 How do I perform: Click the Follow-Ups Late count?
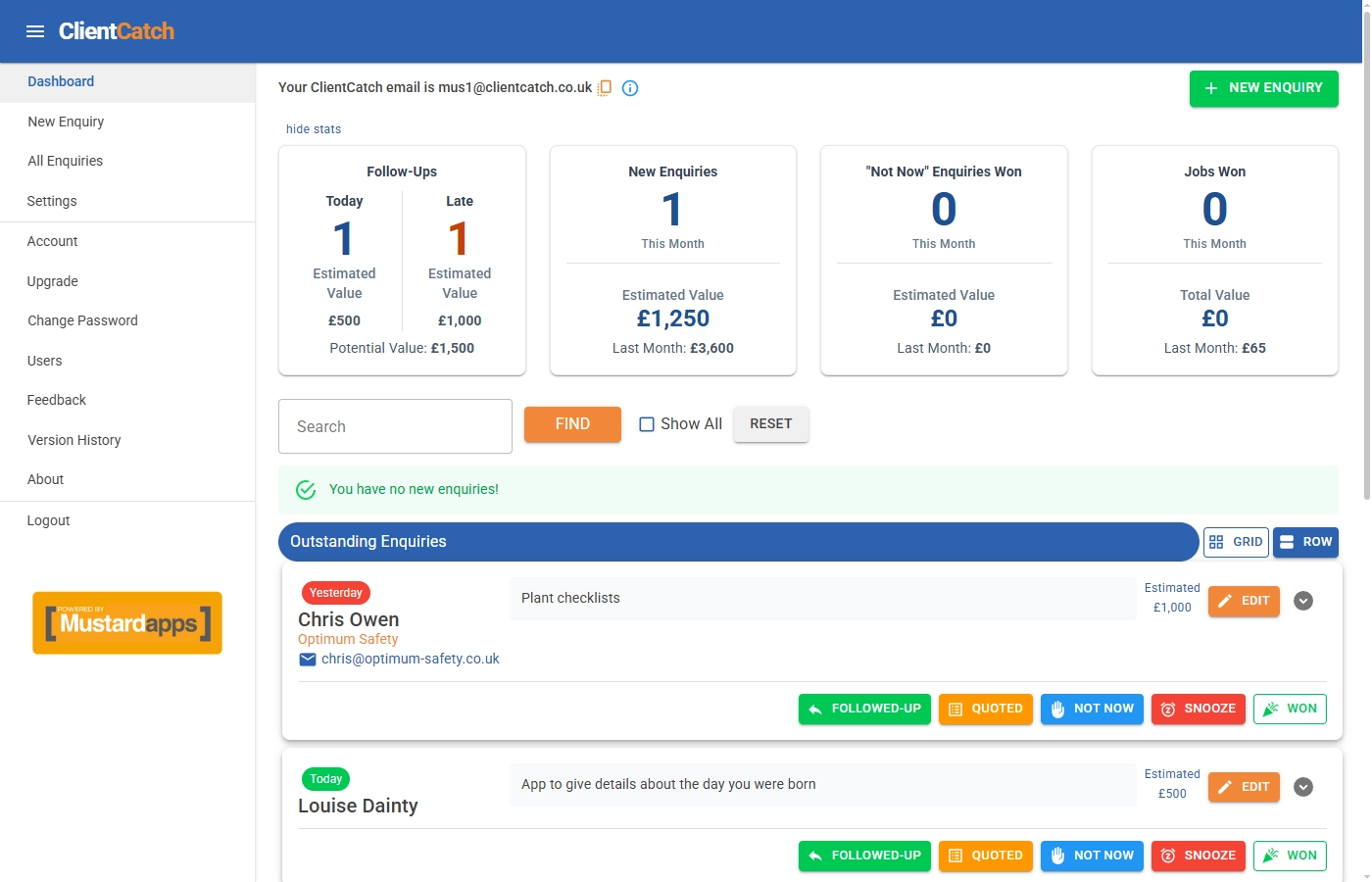coord(459,238)
